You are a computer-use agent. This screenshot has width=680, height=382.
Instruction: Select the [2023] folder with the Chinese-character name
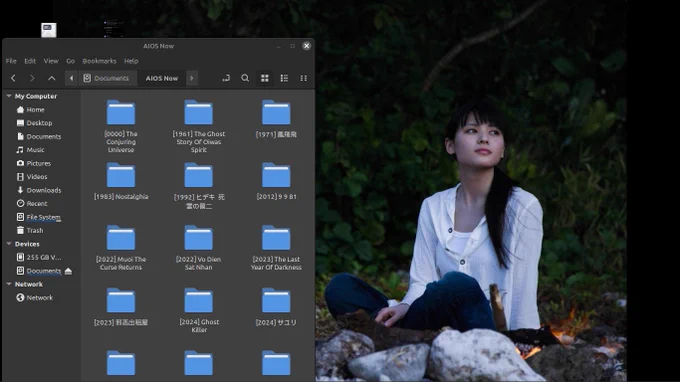coord(121,307)
